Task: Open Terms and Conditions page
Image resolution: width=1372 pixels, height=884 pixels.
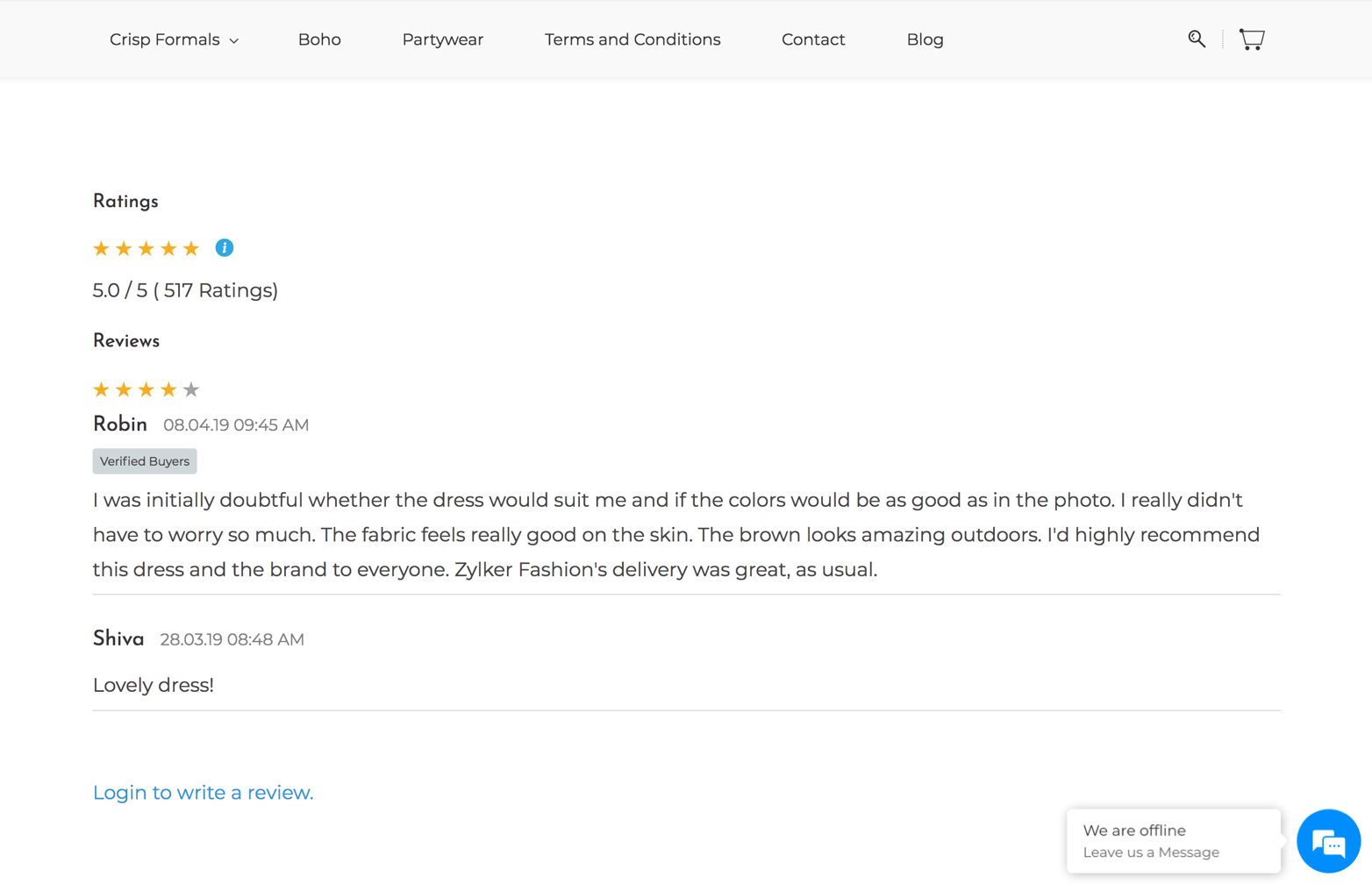Action: [632, 39]
